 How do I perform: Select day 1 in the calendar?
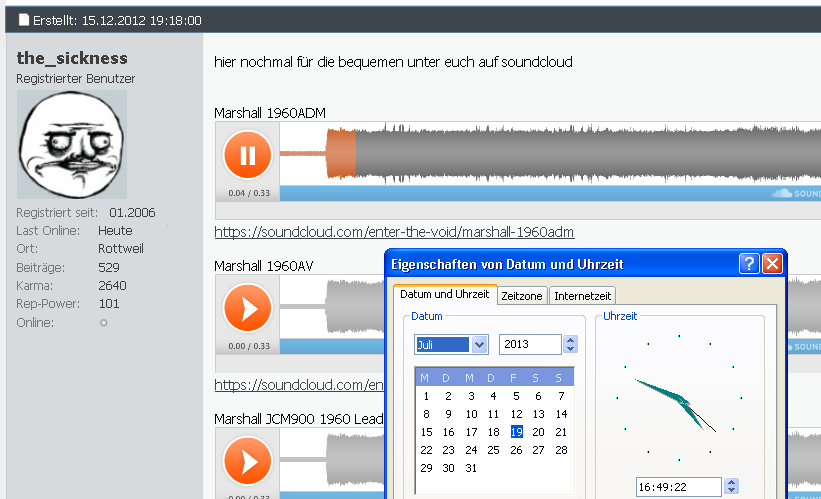[x=426, y=396]
